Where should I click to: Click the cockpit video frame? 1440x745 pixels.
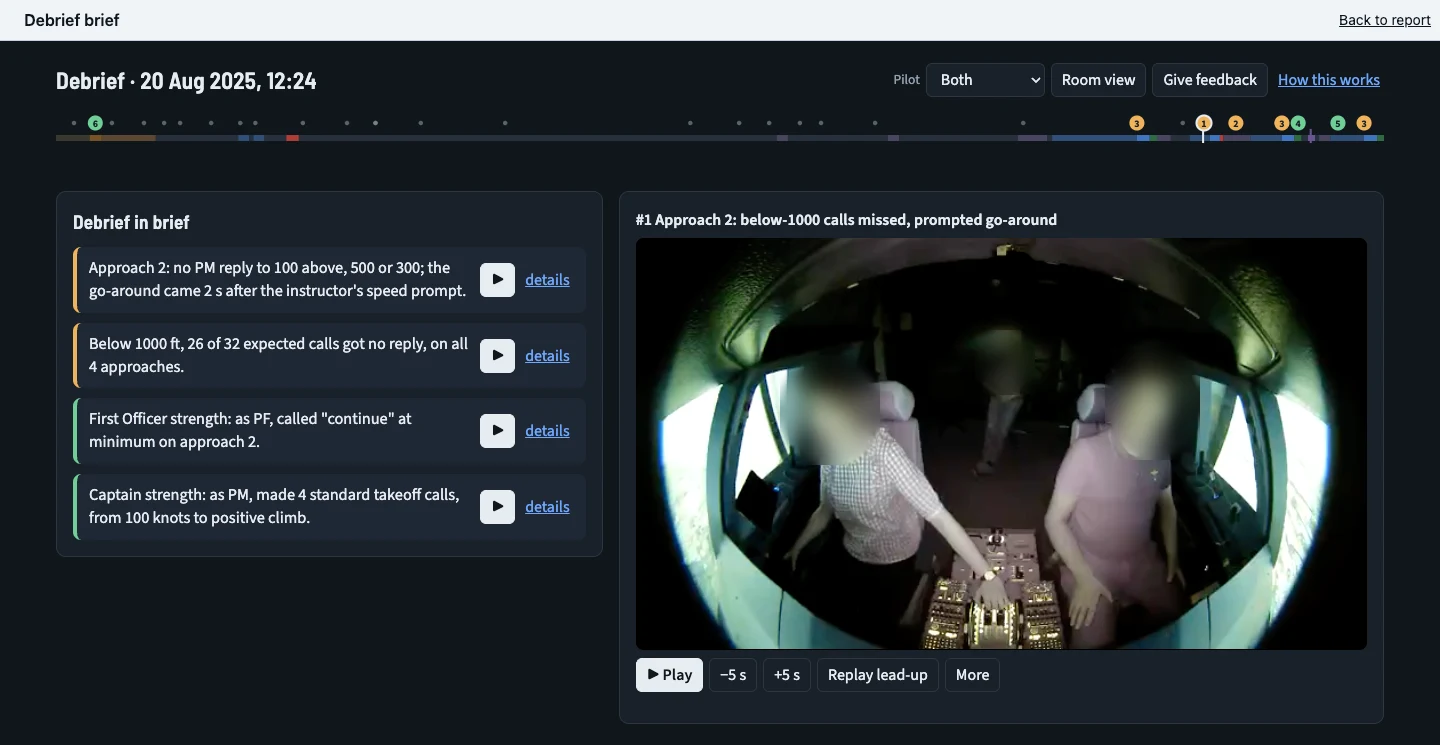tap(1001, 444)
